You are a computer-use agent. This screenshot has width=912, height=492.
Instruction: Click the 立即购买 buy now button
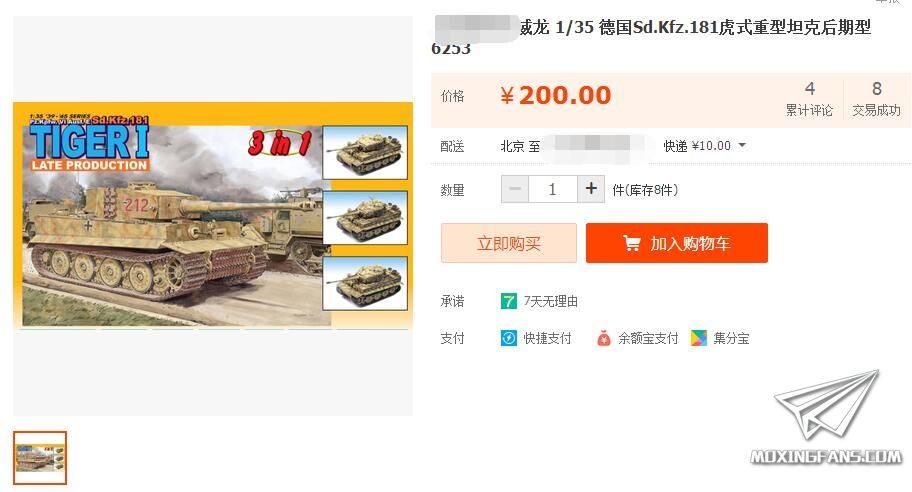[509, 243]
